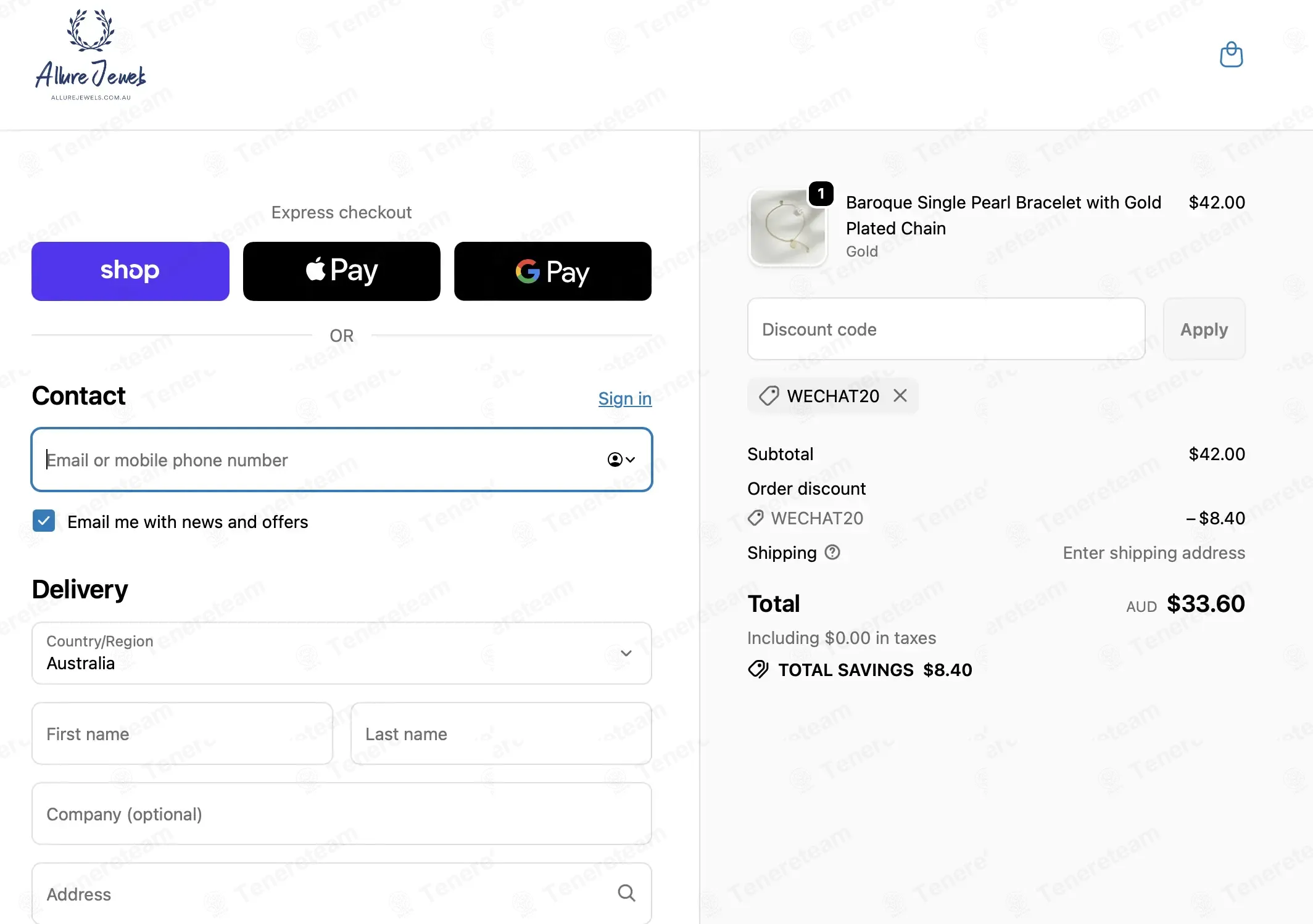Click the Express checkout heading

click(x=341, y=212)
